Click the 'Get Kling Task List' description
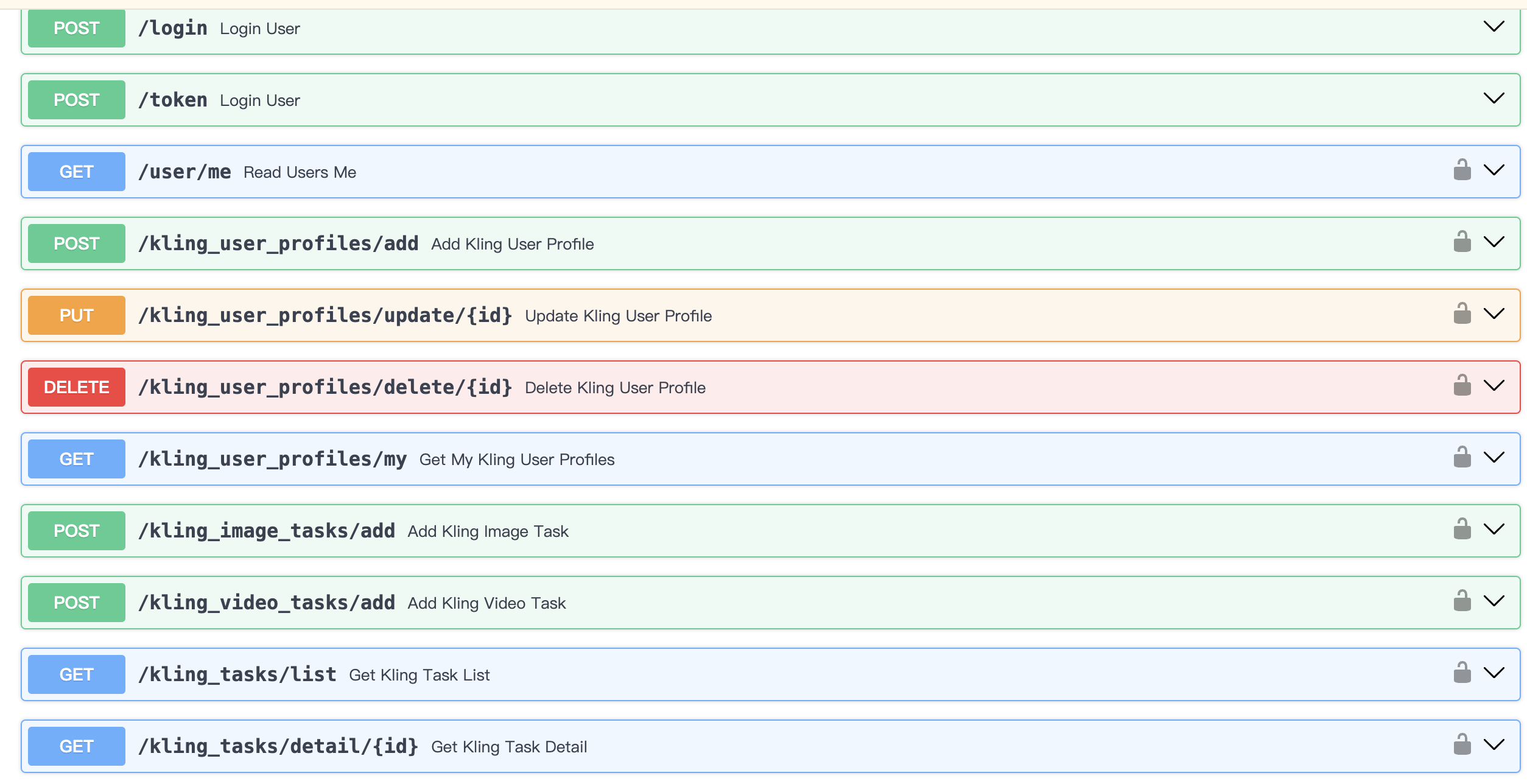The width and height of the screenshot is (1527, 784). tap(419, 675)
